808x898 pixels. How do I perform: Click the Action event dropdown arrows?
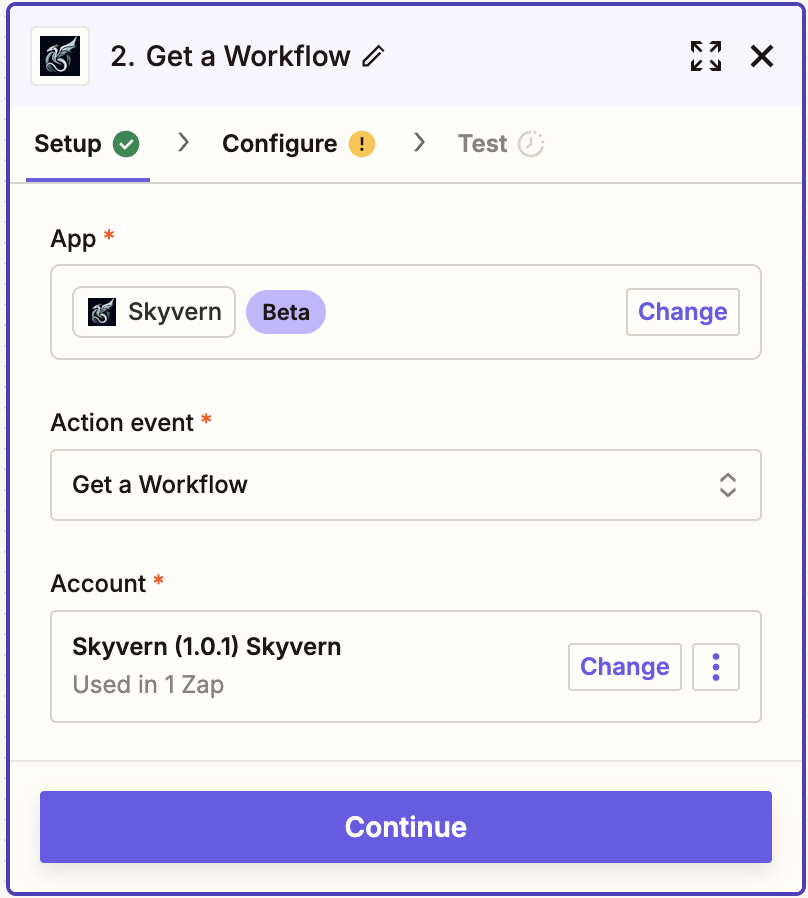click(728, 485)
